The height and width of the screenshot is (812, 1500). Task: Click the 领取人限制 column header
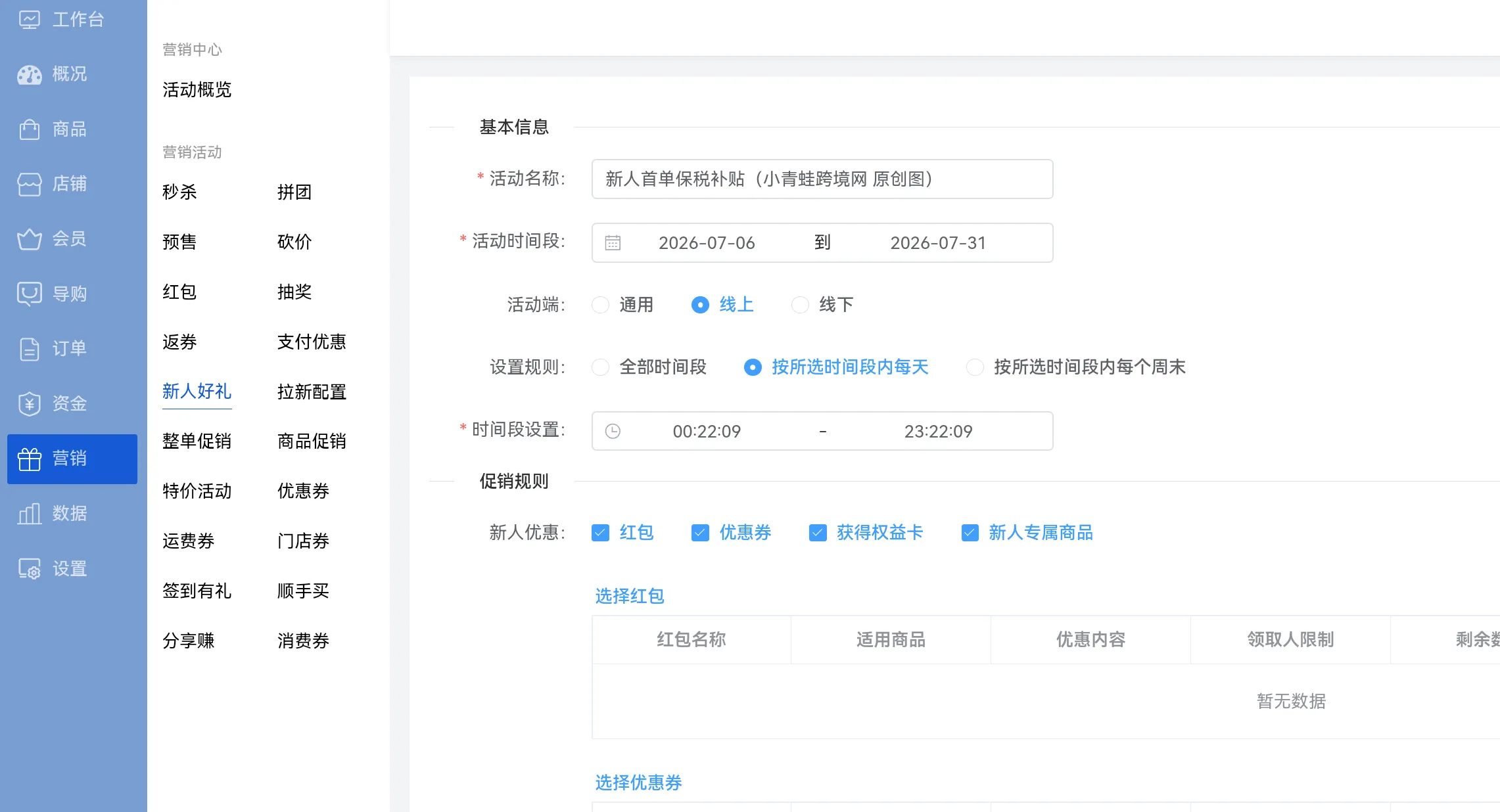[1290, 640]
